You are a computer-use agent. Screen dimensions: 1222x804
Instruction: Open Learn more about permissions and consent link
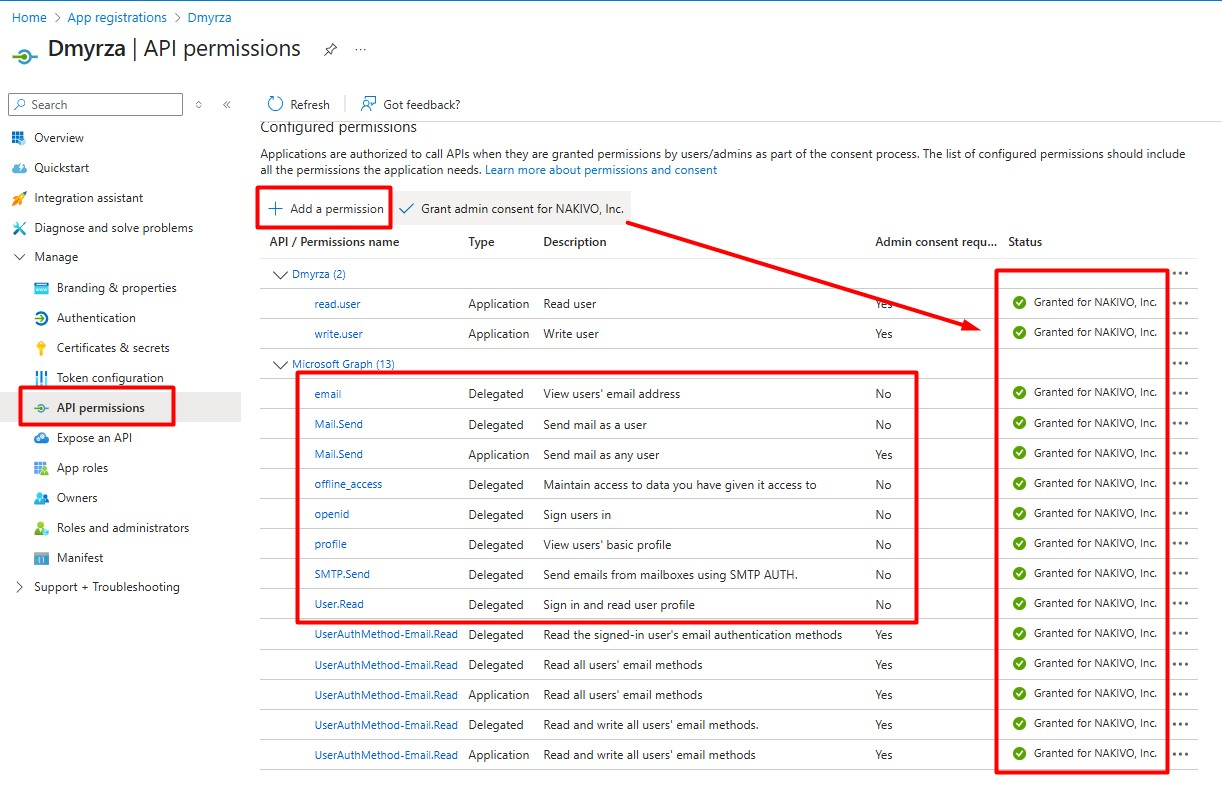(x=600, y=170)
